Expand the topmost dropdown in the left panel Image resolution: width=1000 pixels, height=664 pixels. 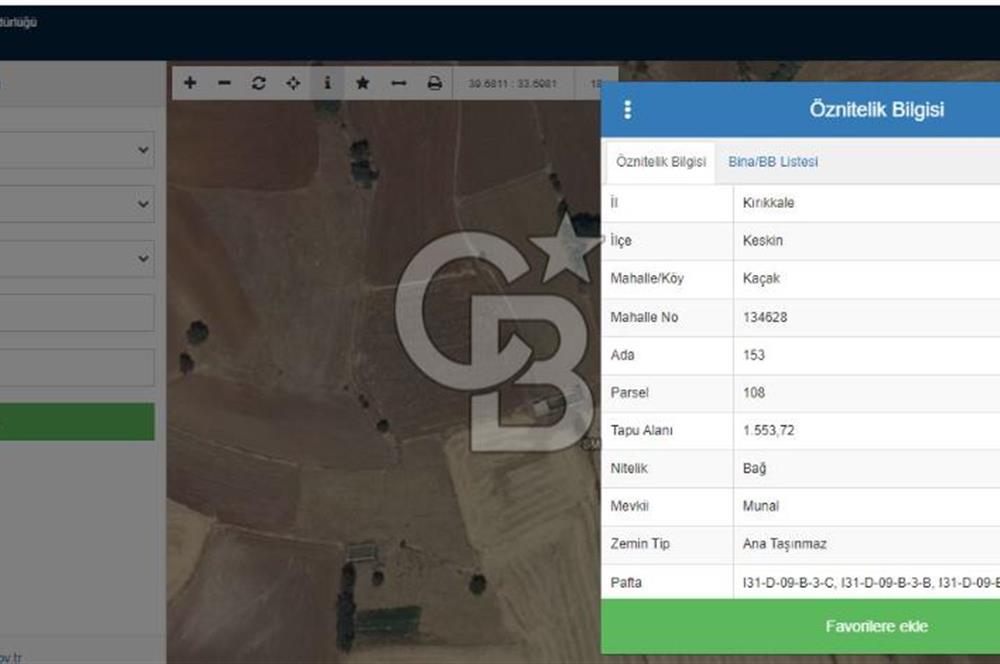click(77, 150)
